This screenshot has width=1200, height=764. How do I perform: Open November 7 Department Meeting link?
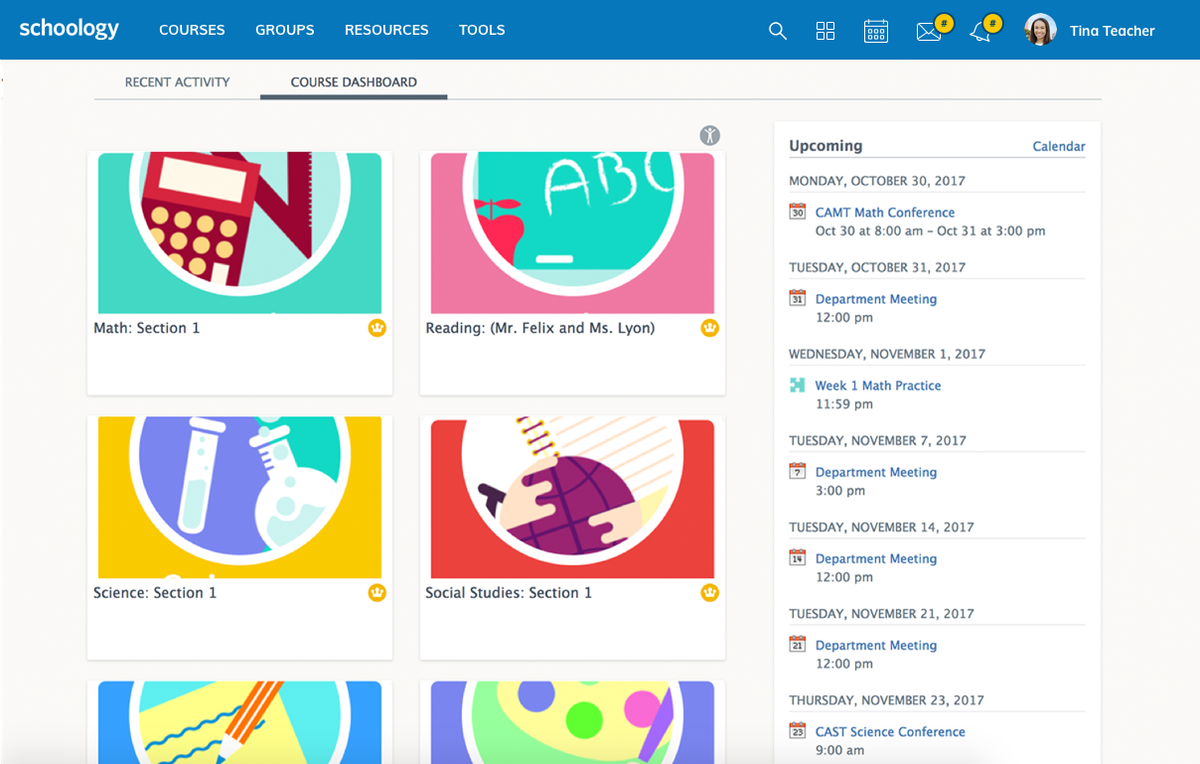pos(876,472)
